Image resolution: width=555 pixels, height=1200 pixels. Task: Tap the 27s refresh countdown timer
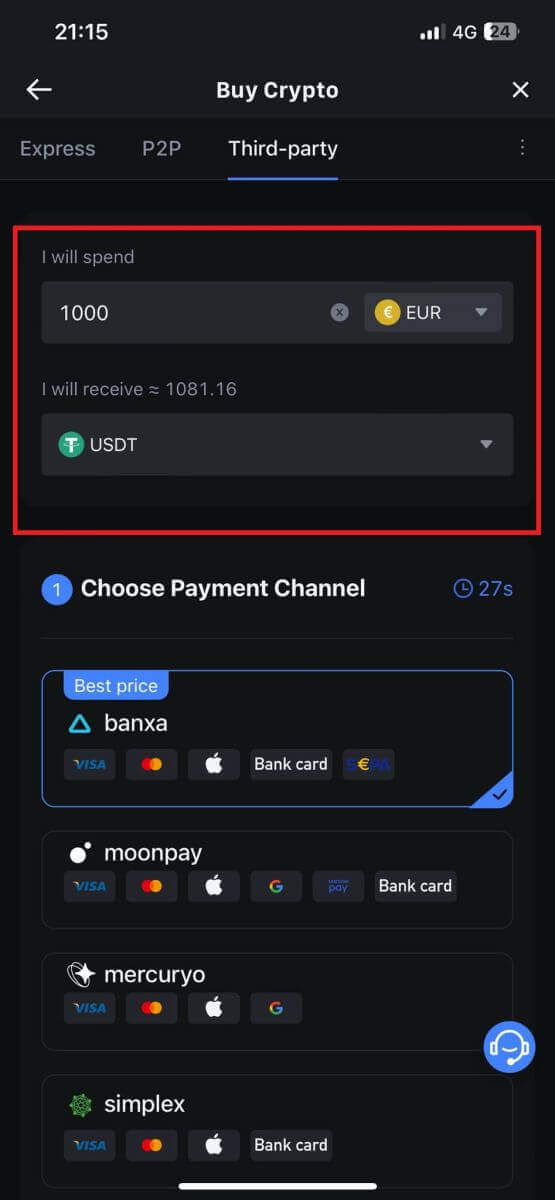483,589
